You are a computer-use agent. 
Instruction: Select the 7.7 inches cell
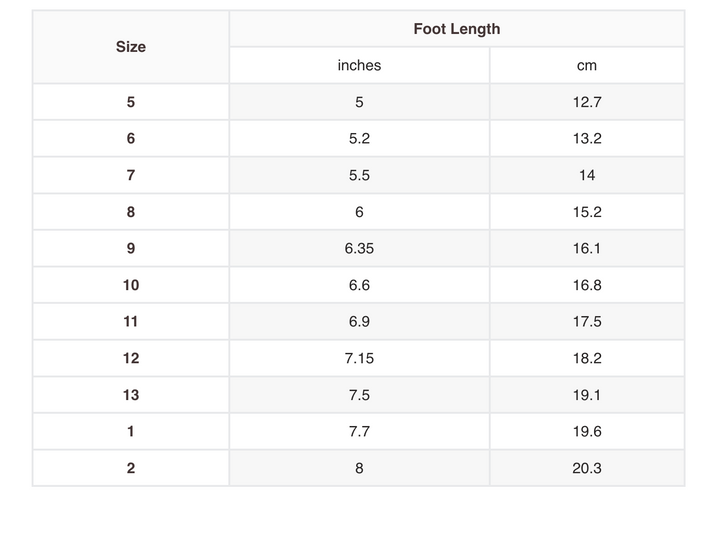pyautogui.click(x=359, y=432)
